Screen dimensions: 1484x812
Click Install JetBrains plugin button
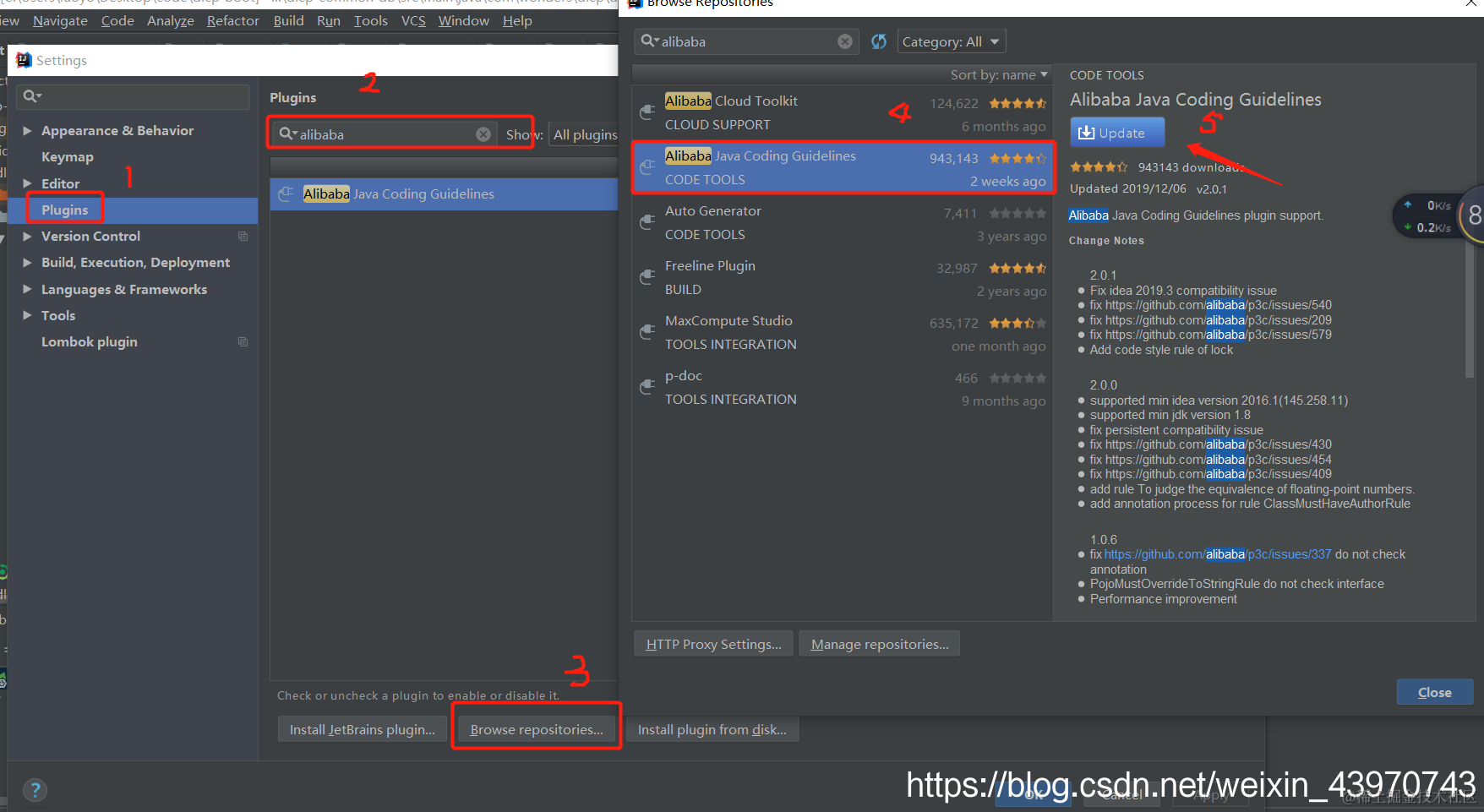(x=363, y=729)
